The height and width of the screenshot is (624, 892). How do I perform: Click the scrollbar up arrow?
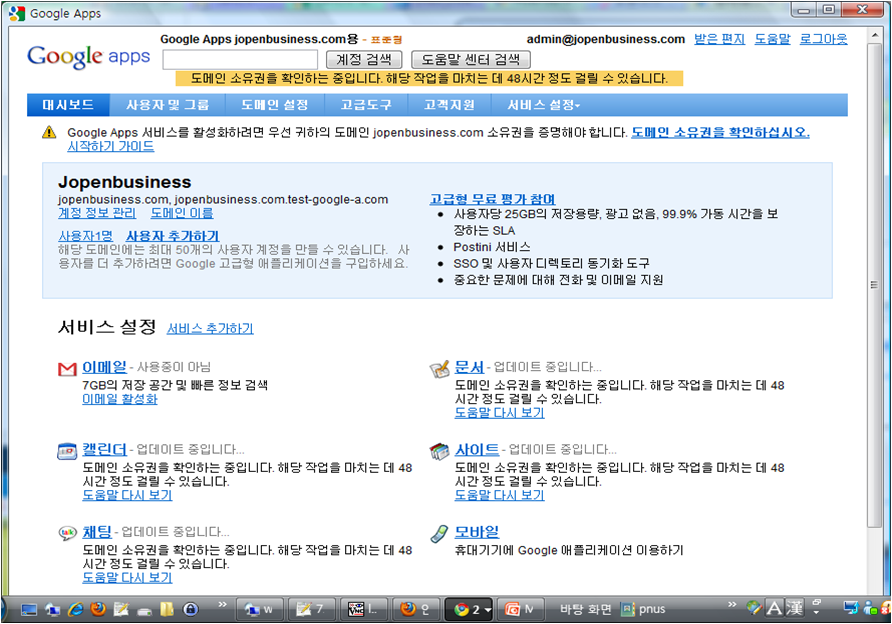(874, 35)
